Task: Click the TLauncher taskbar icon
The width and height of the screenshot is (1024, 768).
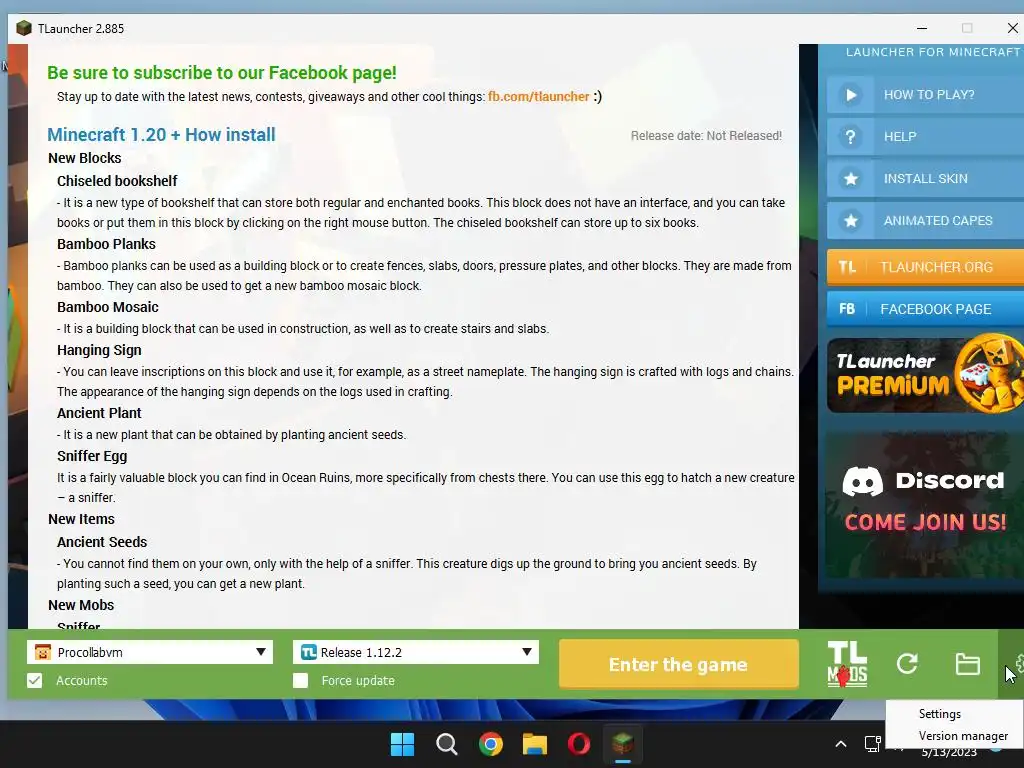Action: point(622,743)
